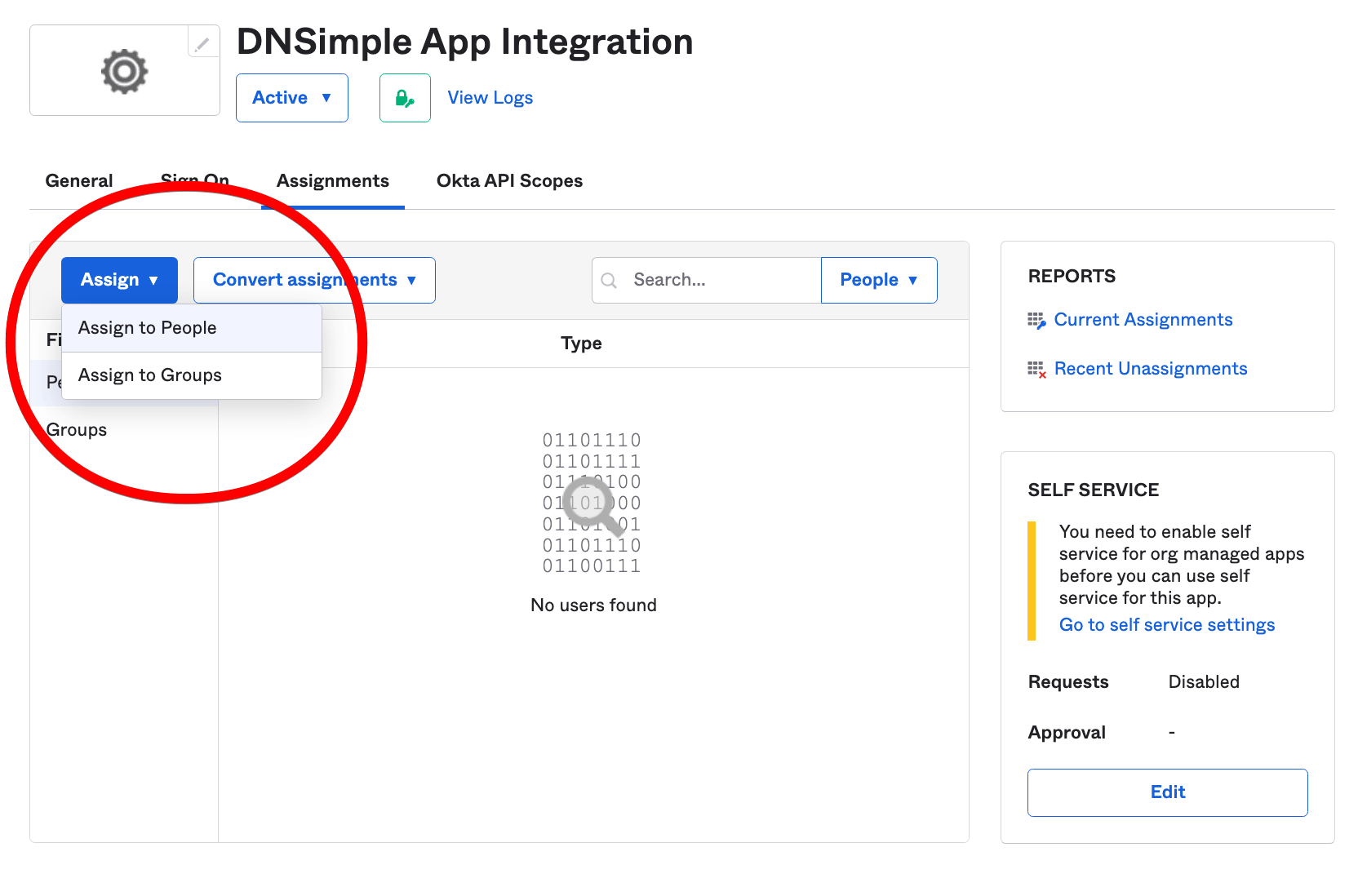
Task: Click the Recent Unassignments grid icon
Action: [x=1036, y=370]
